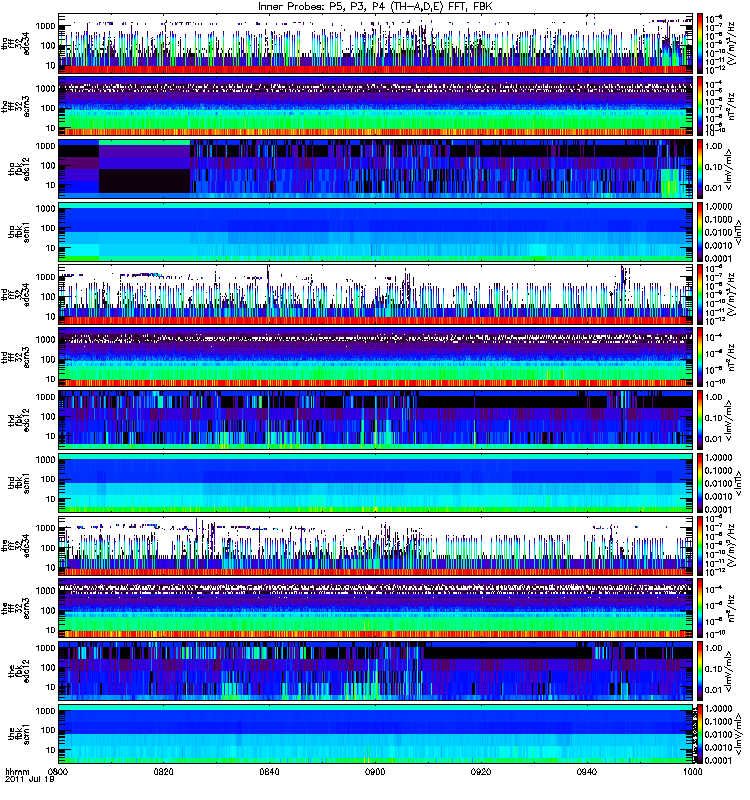Click the 'hhmm' axis unit label
The height and width of the screenshot is (800, 750).
(17, 771)
